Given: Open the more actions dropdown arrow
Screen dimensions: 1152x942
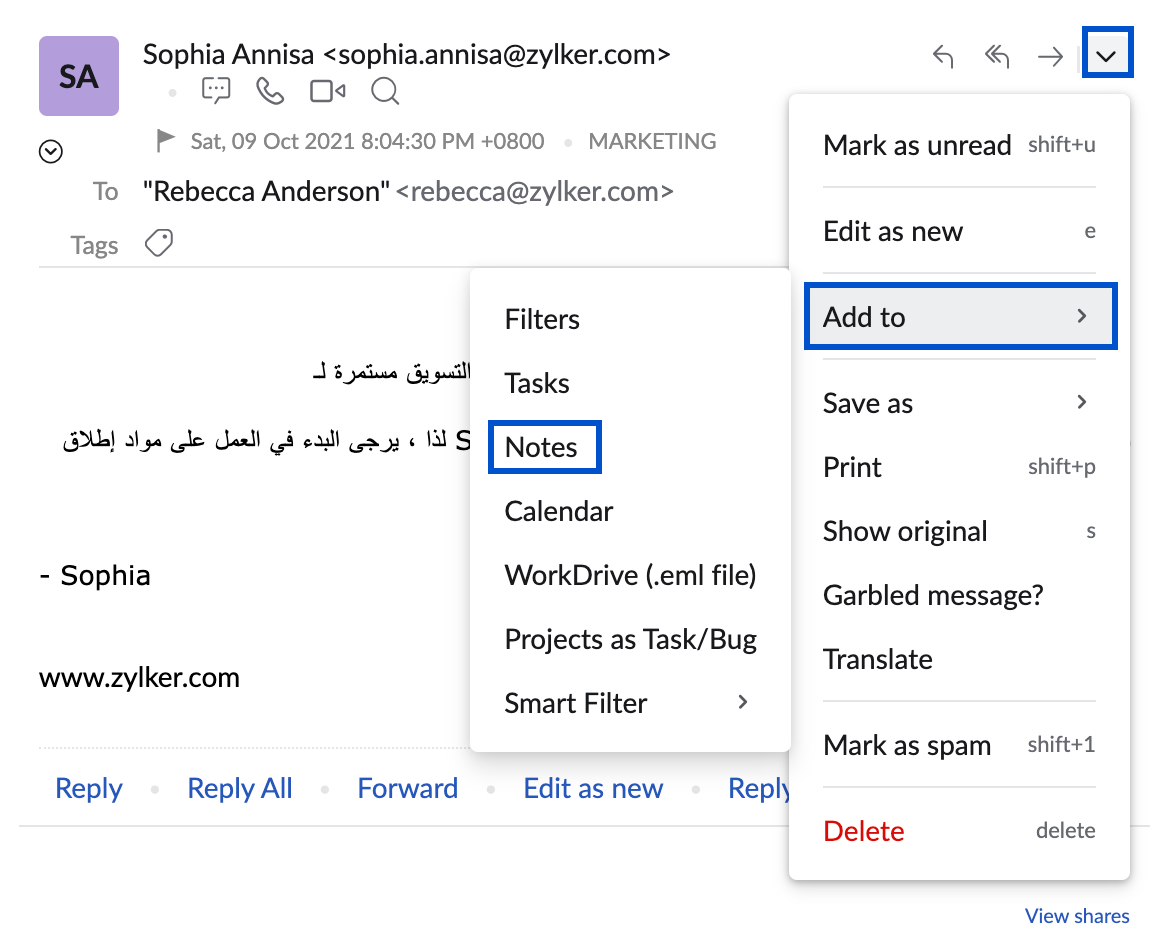Looking at the screenshot, I should click(1106, 56).
